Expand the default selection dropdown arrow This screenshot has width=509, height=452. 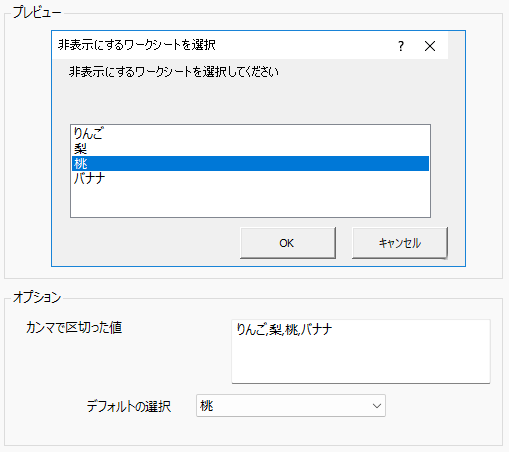pyautogui.click(x=377, y=406)
